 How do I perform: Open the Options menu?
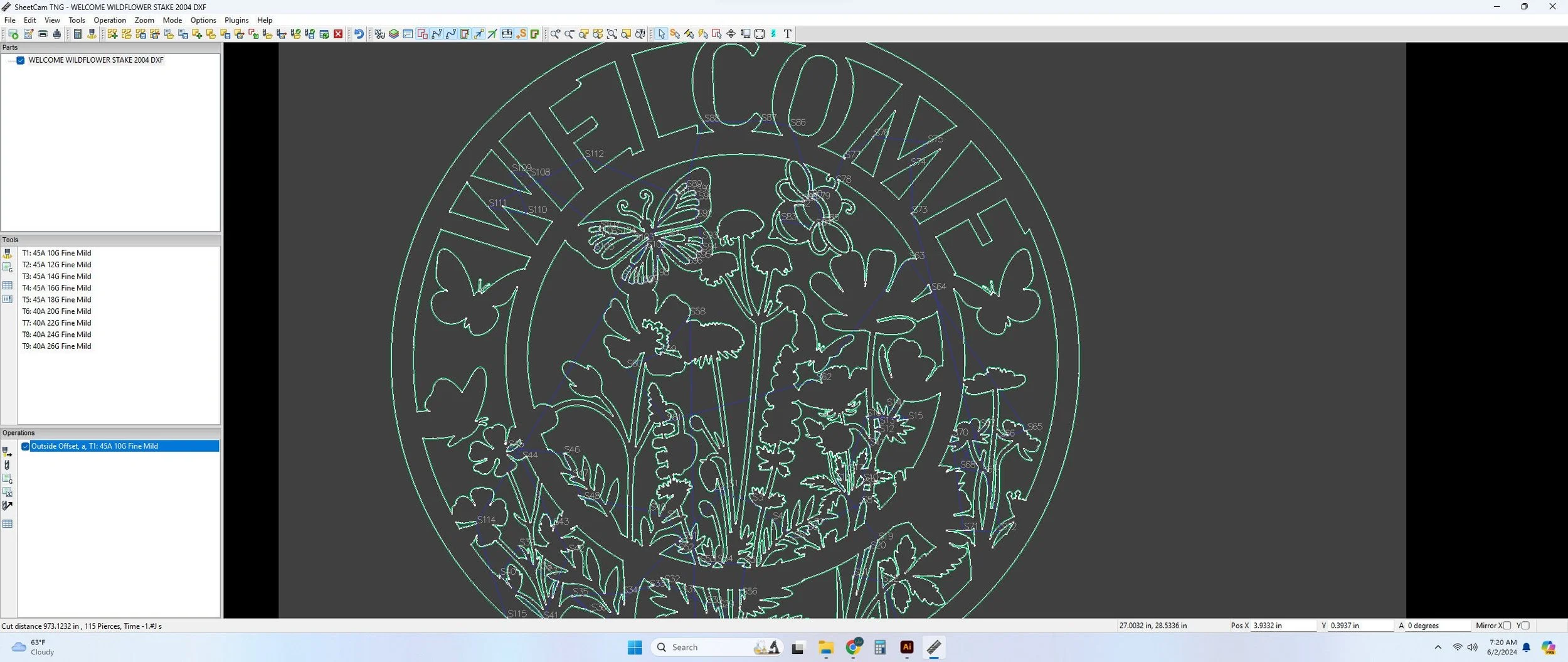[x=203, y=20]
